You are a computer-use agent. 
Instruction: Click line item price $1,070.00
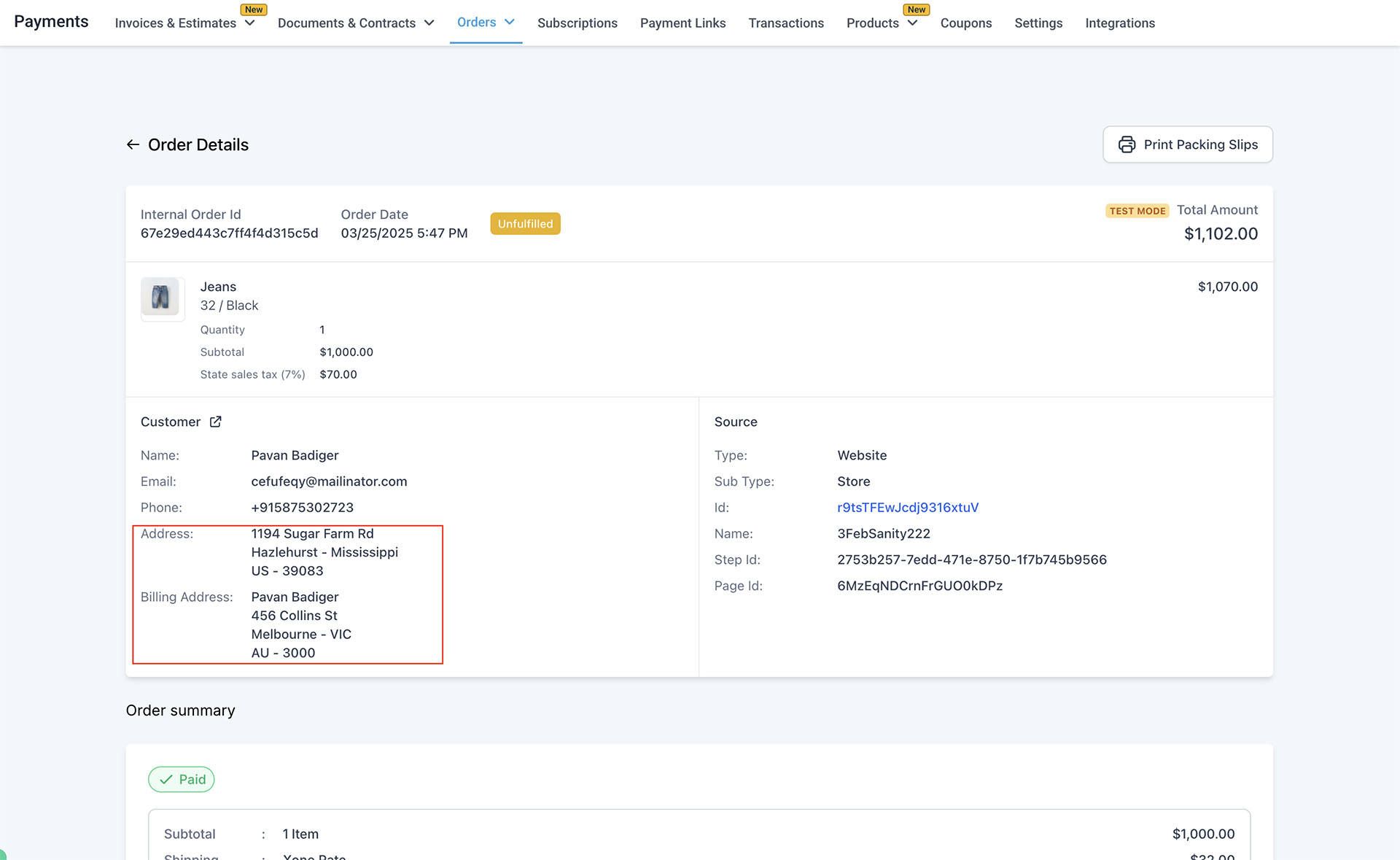pos(1228,287)
